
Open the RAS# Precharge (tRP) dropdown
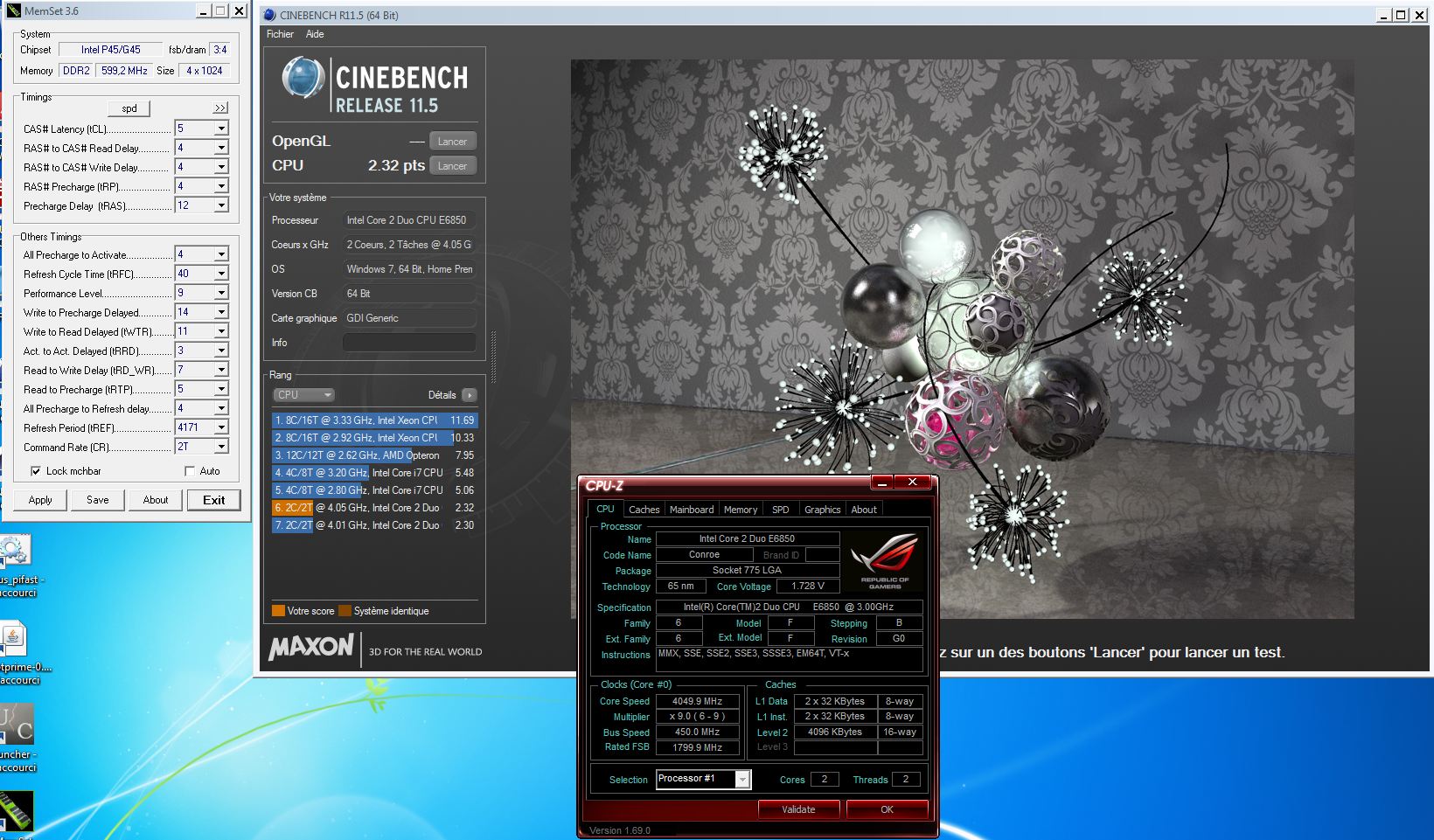tap(221, 186)
